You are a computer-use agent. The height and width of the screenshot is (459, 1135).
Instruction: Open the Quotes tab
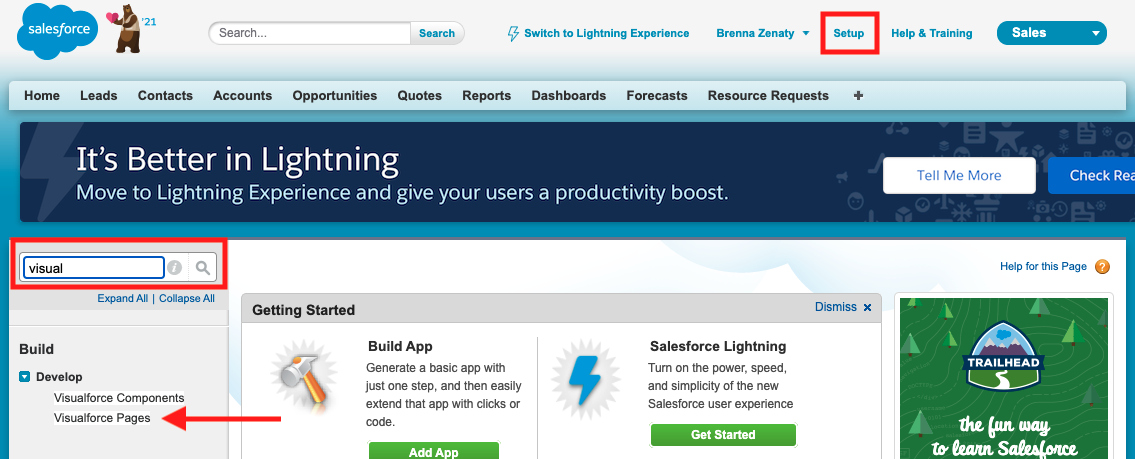pyautogui.click(x=420, y=96)
